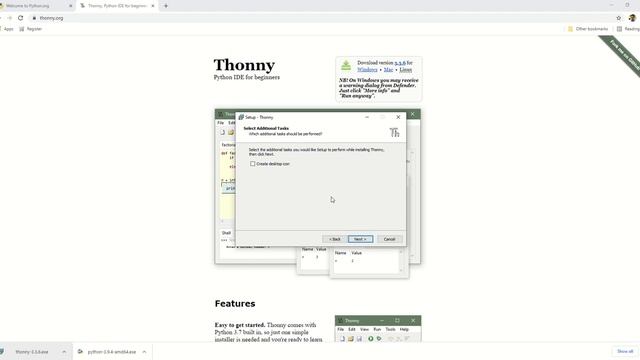Click Show all downloads
Screen dimensions: 640x360
click(624, 351)
